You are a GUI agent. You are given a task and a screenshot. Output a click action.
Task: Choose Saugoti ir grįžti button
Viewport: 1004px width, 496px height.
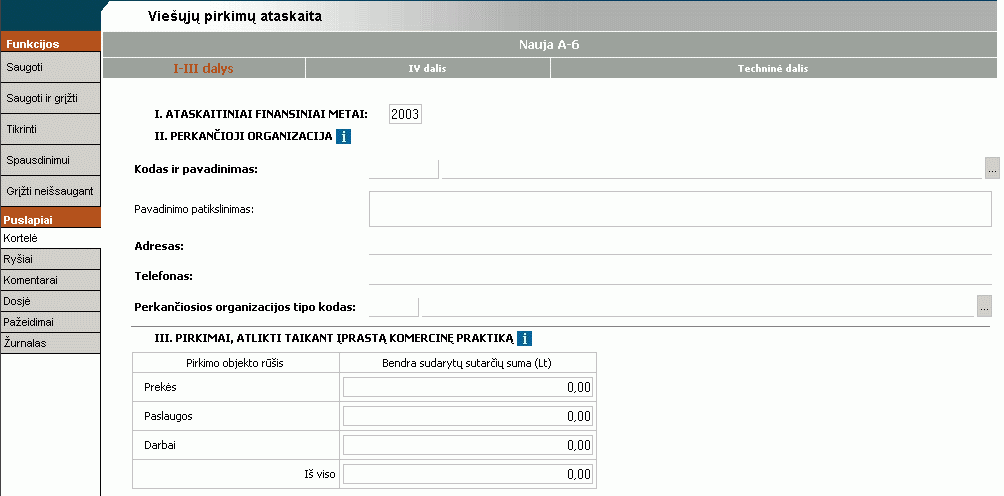(51, 99)
